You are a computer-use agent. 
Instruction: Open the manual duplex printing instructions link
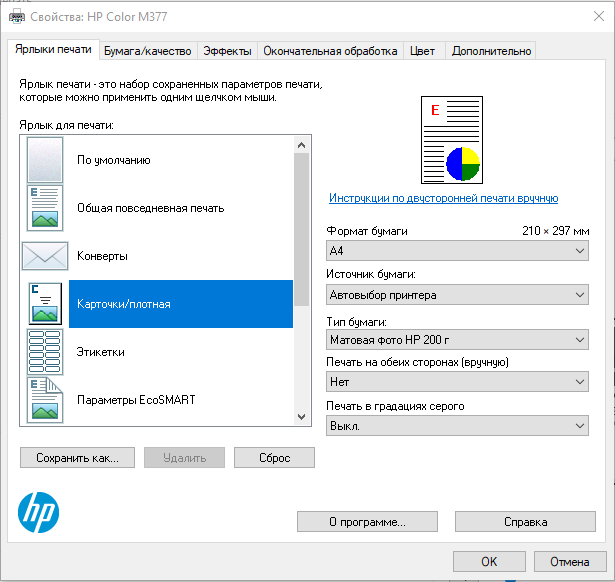[443, 199]
